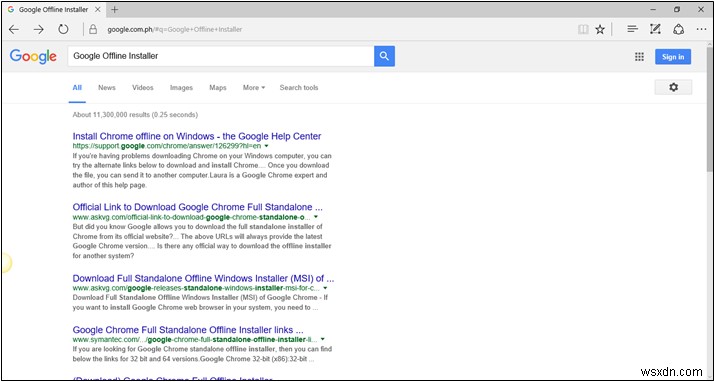Image resolution: width=714 pixels, height=382 pixels.
Task: Open the Google apps grid icon
Action: (x=639, y=57)
